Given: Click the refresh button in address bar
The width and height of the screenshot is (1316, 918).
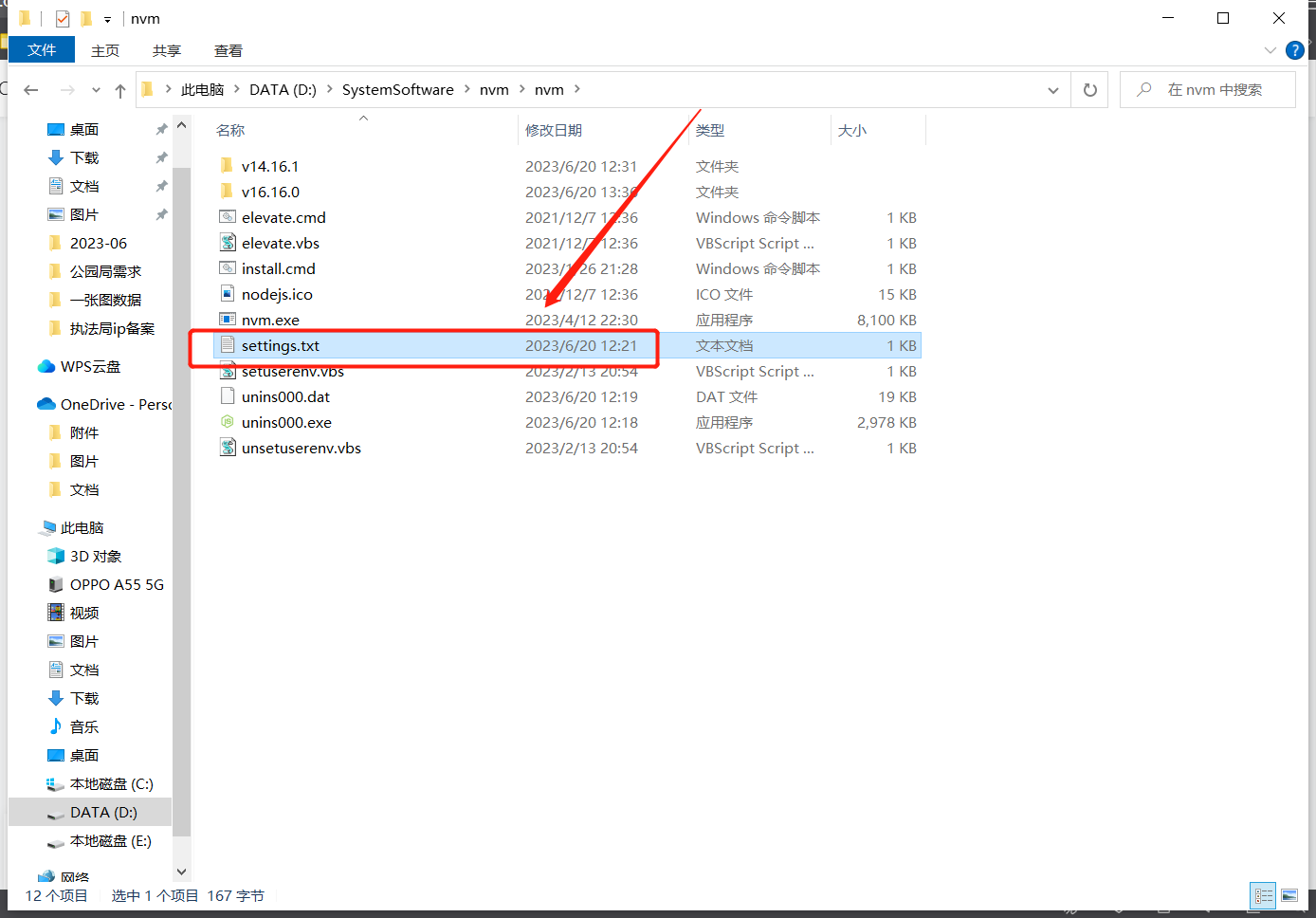Looking at the screenshot, I should 1090,90.
